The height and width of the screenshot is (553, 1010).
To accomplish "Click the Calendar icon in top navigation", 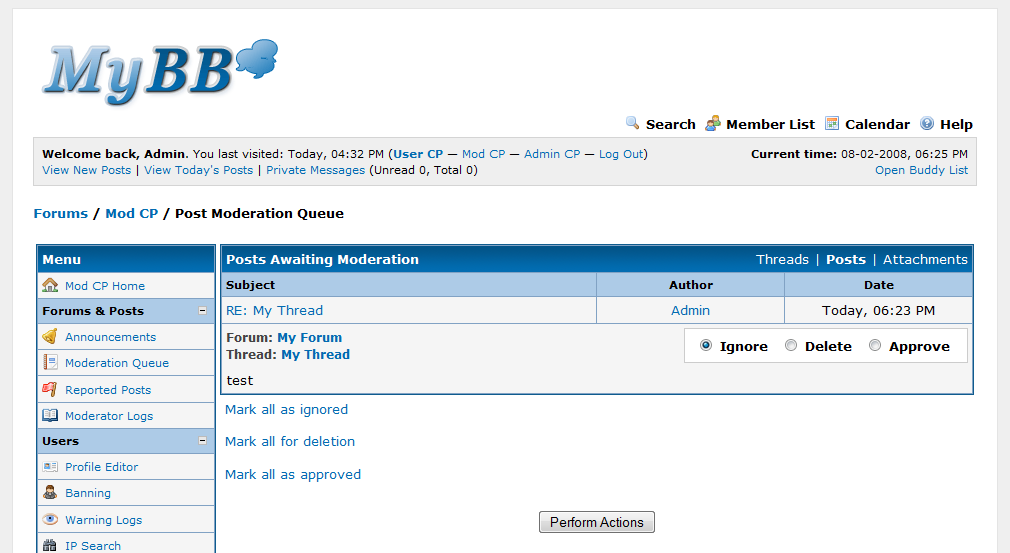I will (832, 124).
